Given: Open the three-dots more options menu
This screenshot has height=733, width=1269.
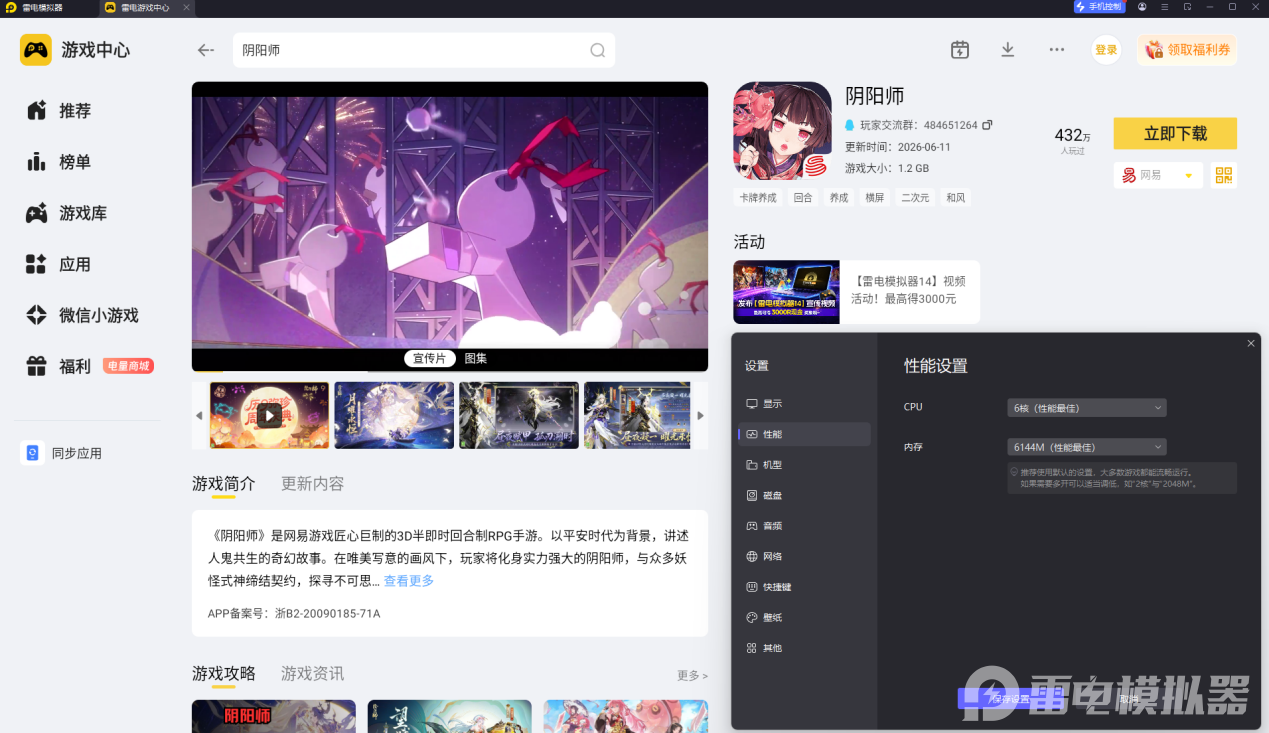Looking at the screenshot, I should (1057, 50).
